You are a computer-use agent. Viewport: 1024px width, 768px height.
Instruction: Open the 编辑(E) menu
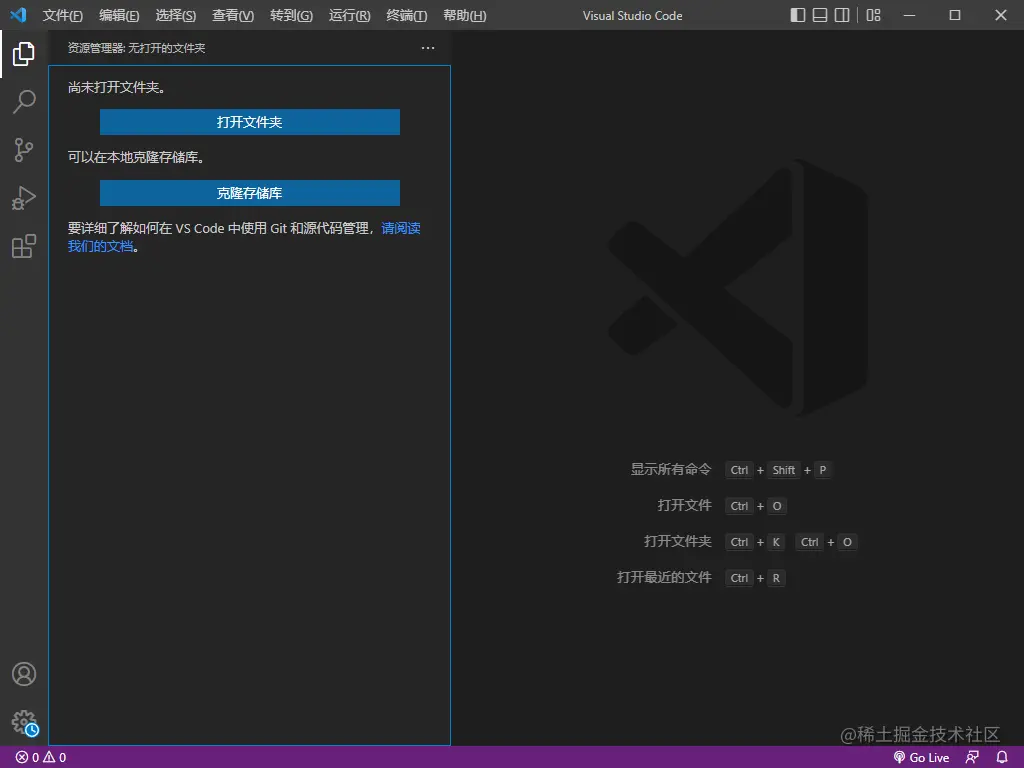tap(119, 16)
